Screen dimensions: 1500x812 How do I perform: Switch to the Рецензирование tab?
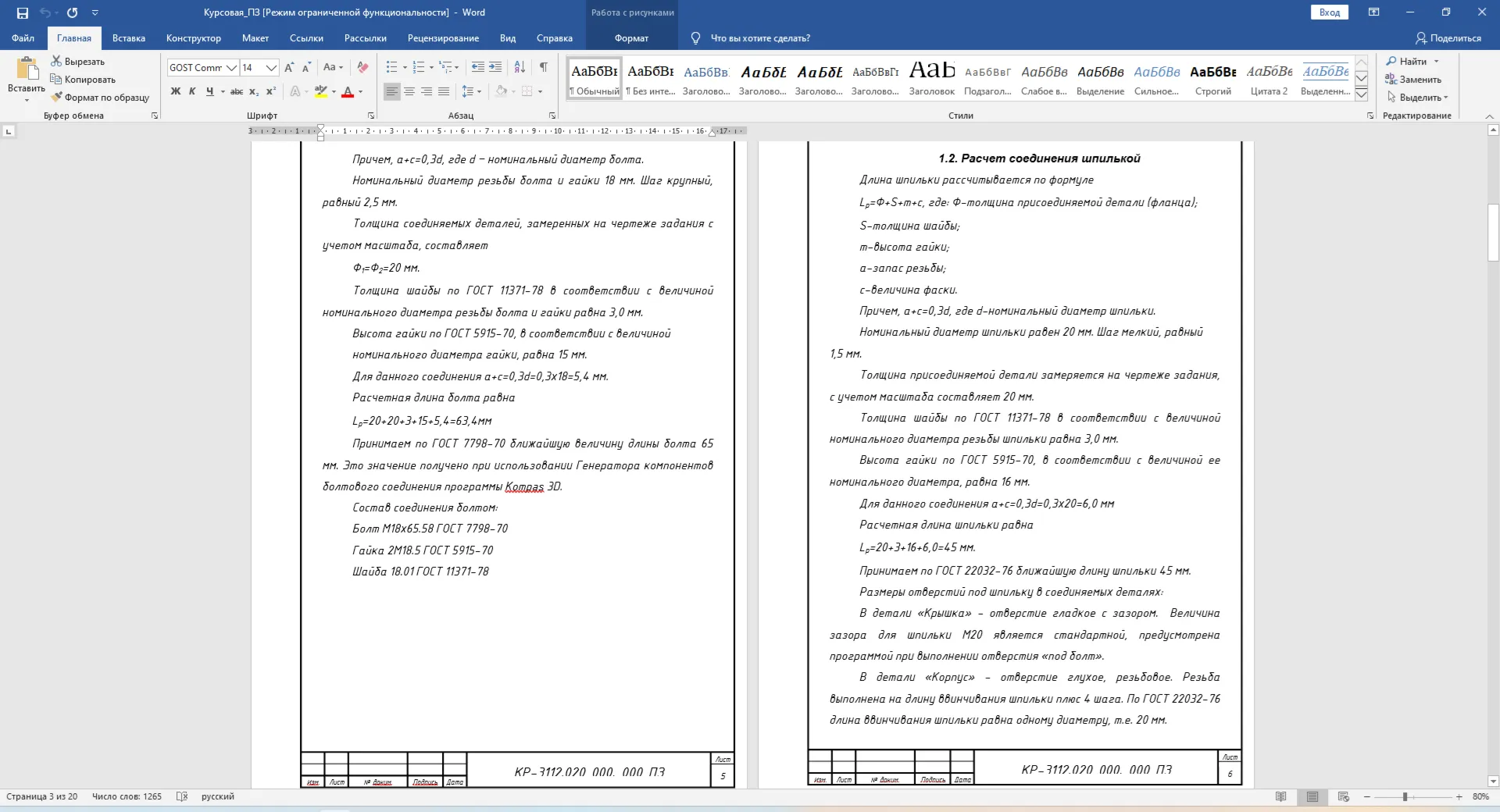click(443, 38)
